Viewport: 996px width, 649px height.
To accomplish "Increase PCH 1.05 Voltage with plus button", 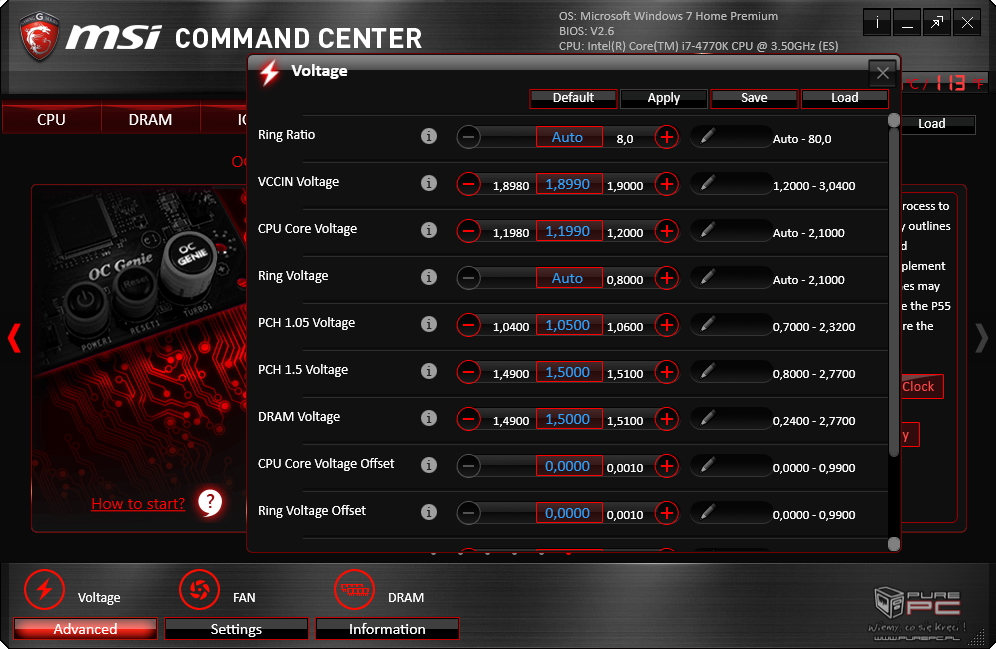I will click(666, 325).
